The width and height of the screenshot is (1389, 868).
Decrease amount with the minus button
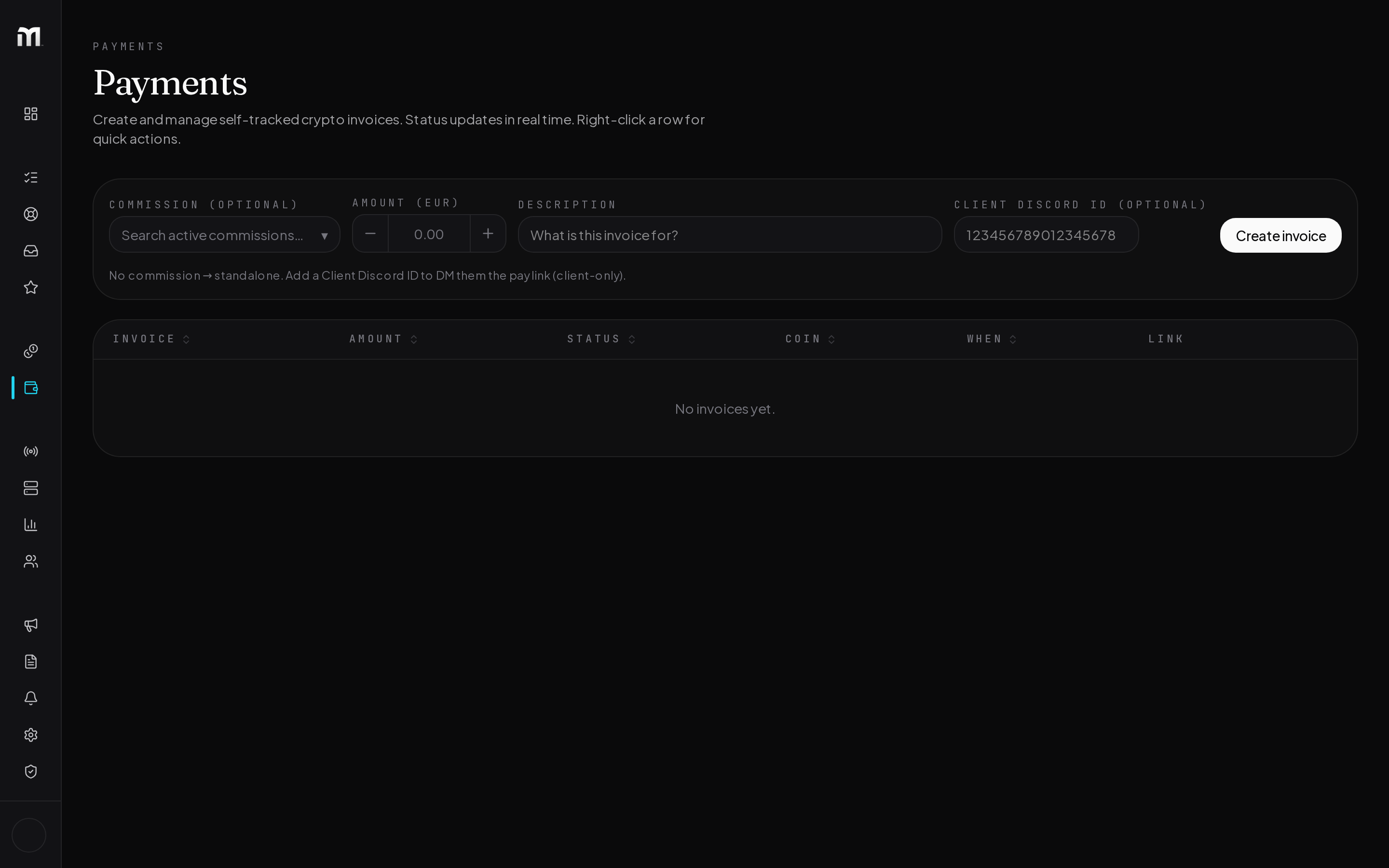pyautogui.click(x=370, y=234)
